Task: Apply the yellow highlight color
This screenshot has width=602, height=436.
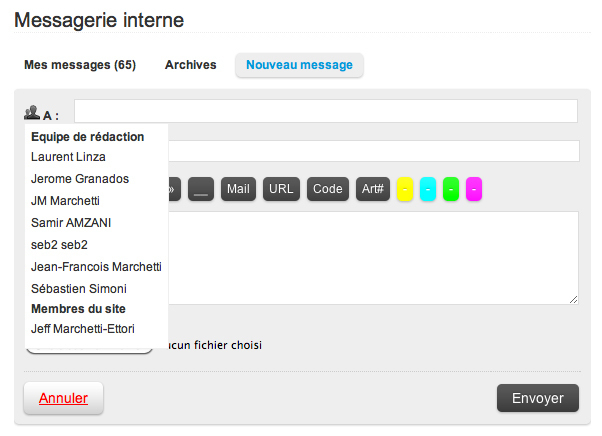Action: tap(405, 189)
